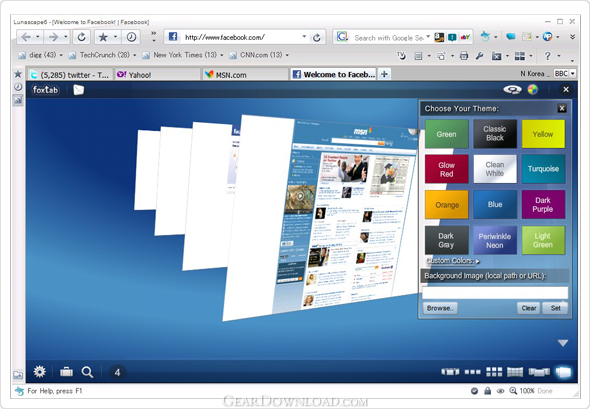Click the FoxTab magnifier search icon
This screenshot has height=409, width=590.
(x=87, y=372)
